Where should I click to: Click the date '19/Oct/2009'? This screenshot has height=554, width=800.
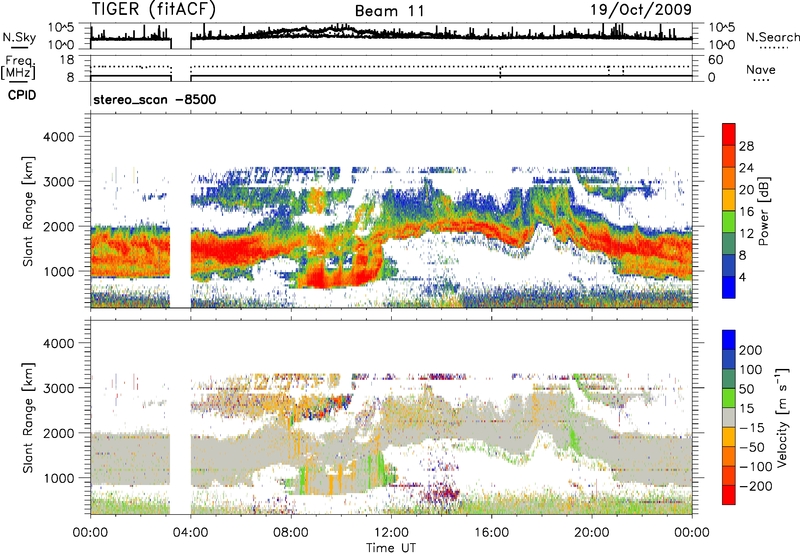point(641,10)
